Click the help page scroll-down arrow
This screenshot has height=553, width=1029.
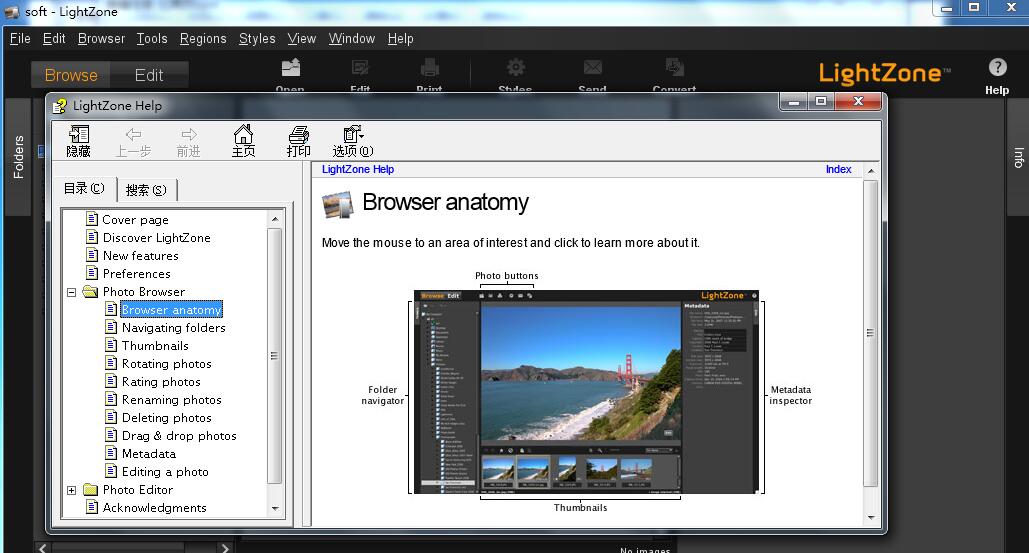pos(871,518)
